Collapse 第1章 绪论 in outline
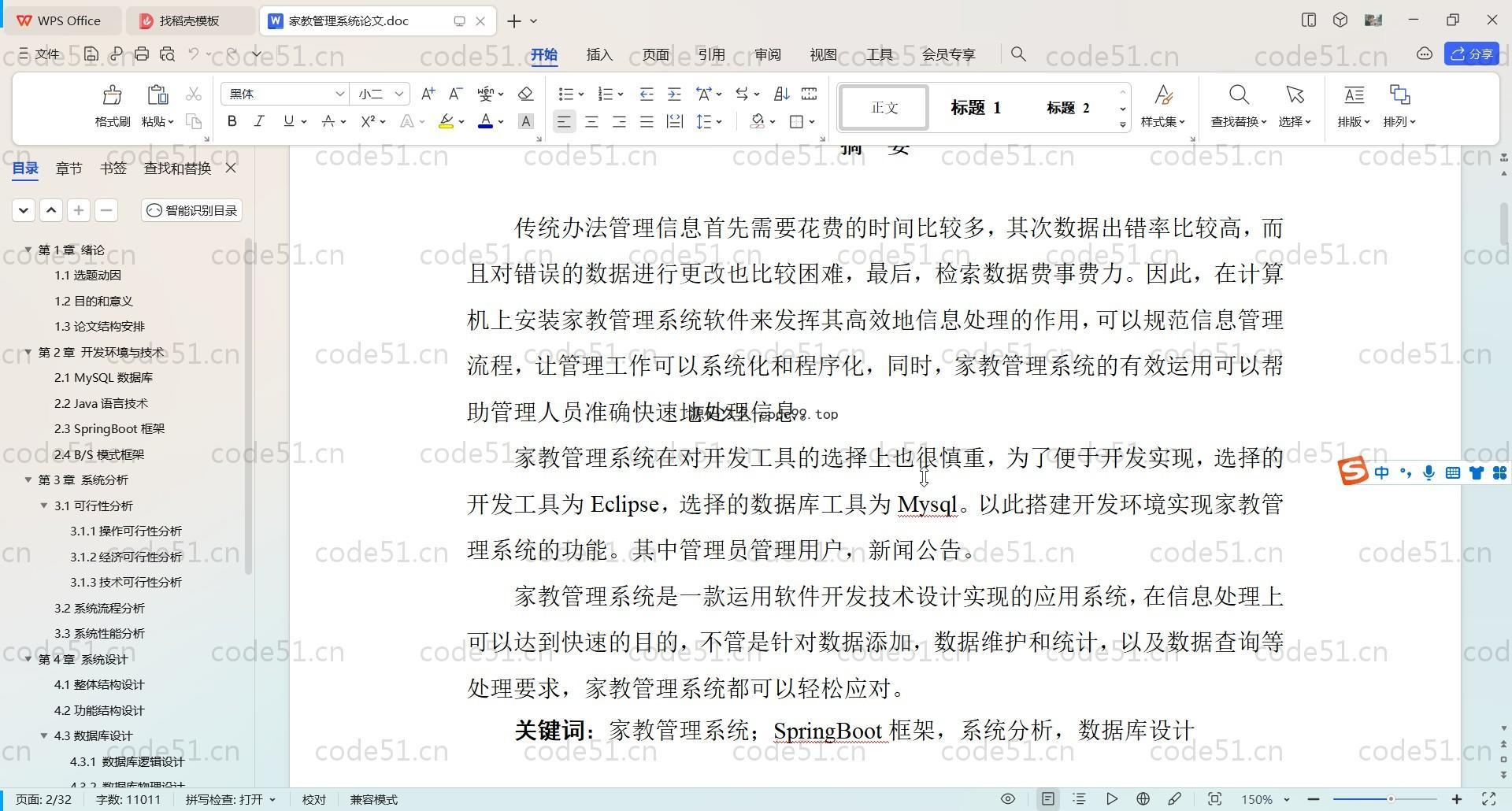The image size is (1512, 811). (x=28, y=250)
